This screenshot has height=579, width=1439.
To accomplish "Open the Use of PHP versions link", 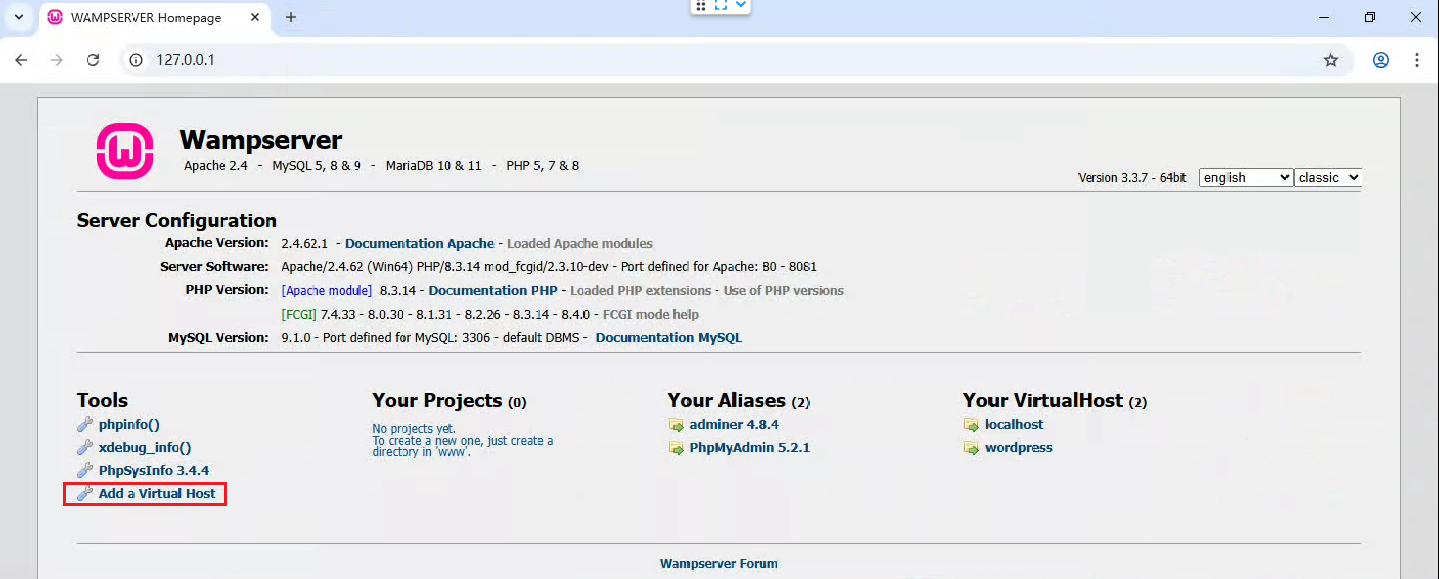I will [x=784, y=290].
